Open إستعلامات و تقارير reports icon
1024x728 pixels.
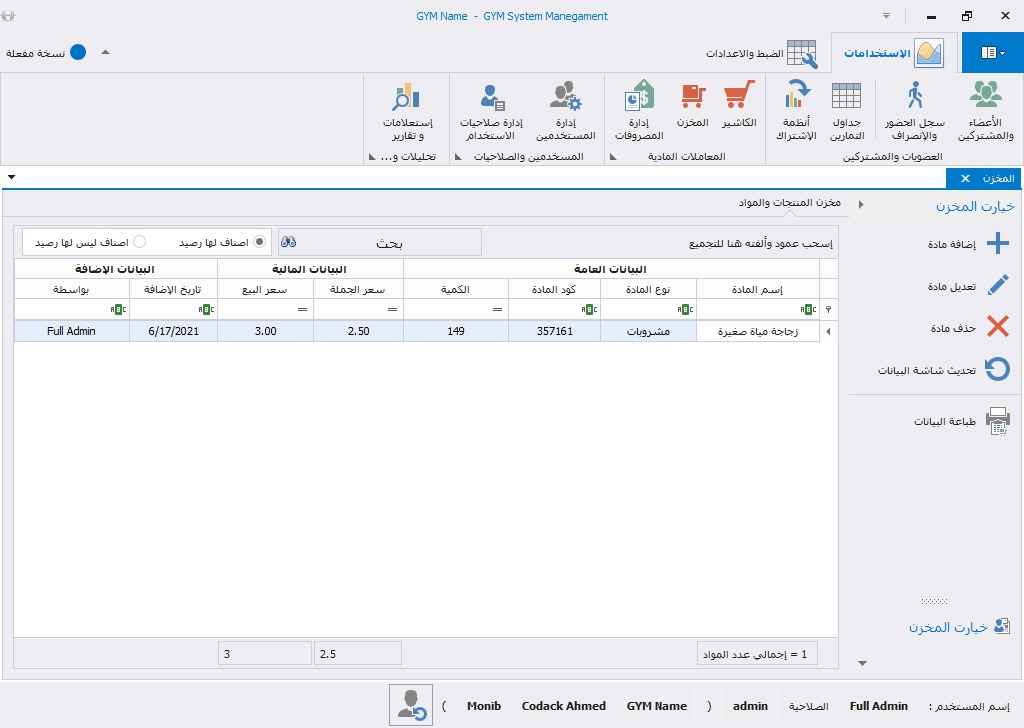408,111
